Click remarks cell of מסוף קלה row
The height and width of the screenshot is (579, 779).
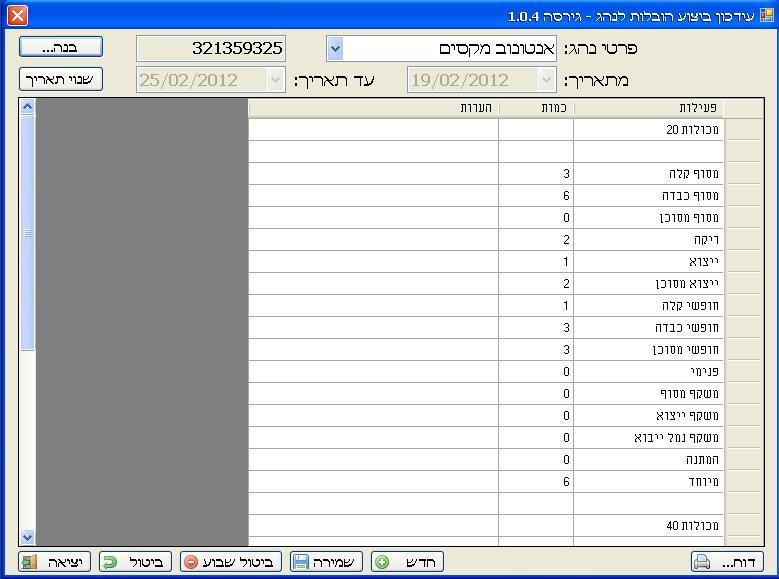coord(374,174)
